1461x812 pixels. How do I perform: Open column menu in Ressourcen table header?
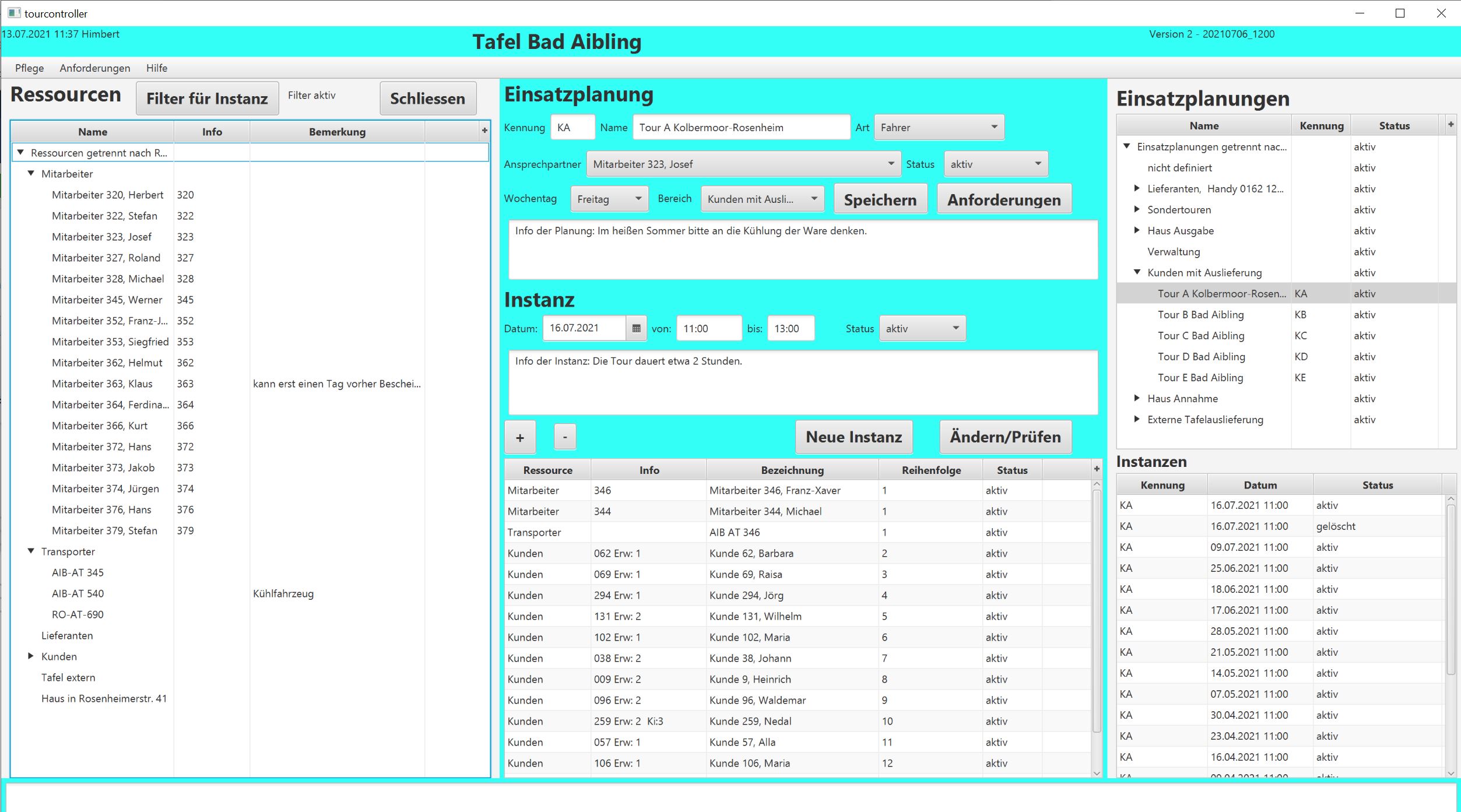484,131
